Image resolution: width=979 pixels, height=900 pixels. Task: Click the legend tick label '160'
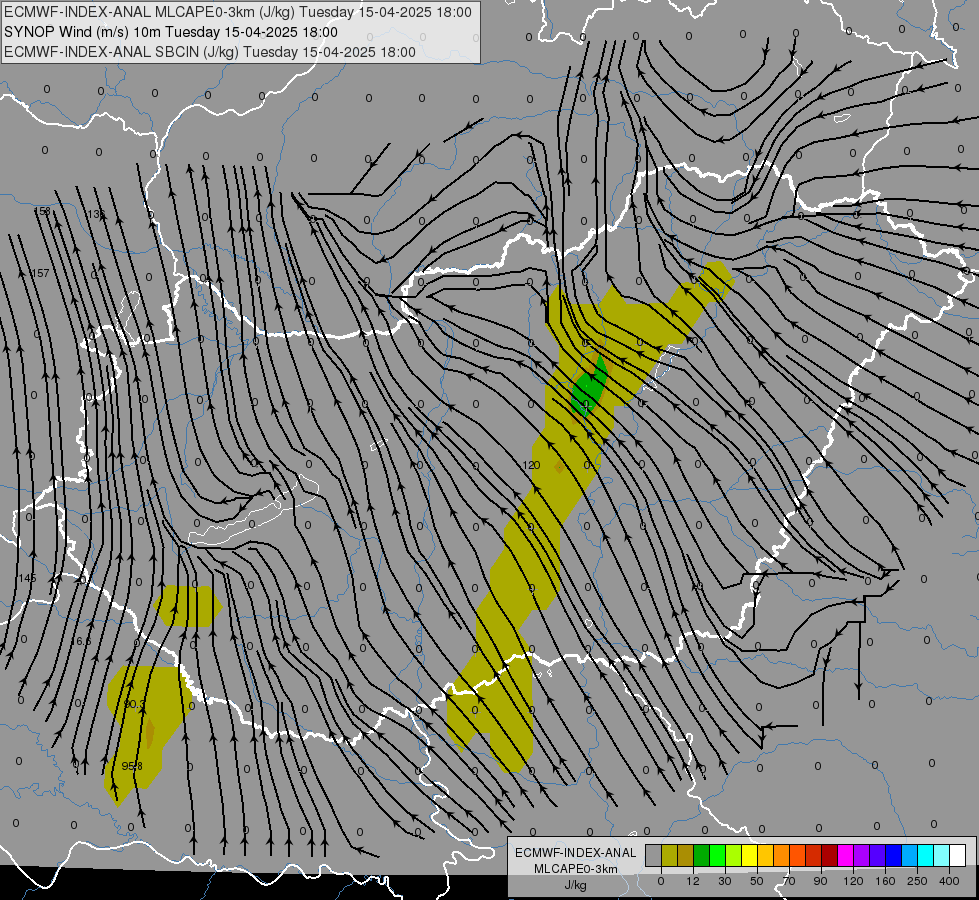coord(885,881)
